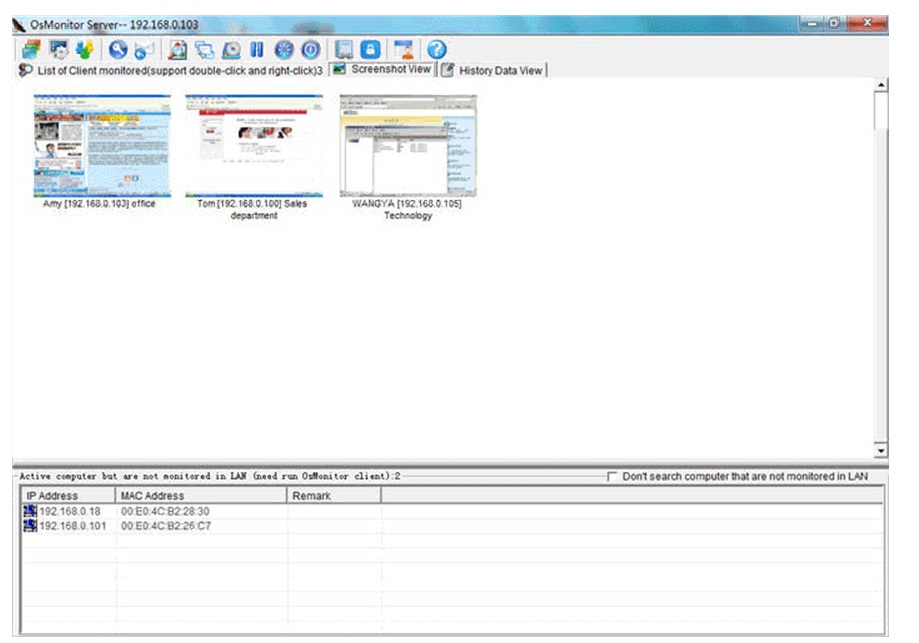Click the blue power button toolbar icon
Image resolution: width=919 pixels, height=643 pixels.
(310, 49)
